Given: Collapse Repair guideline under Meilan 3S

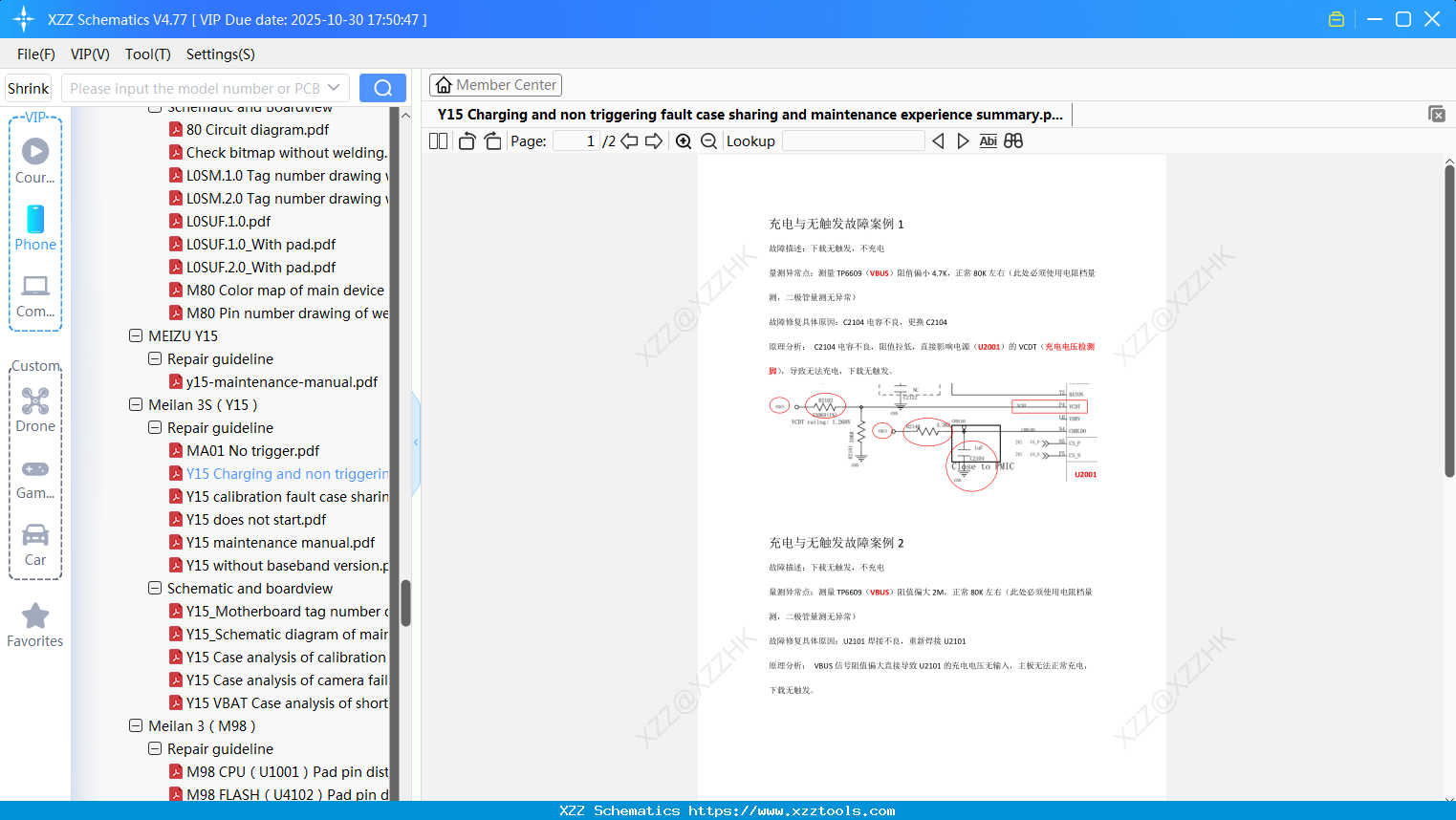Looking at the screenshot, I should point(154,427).
